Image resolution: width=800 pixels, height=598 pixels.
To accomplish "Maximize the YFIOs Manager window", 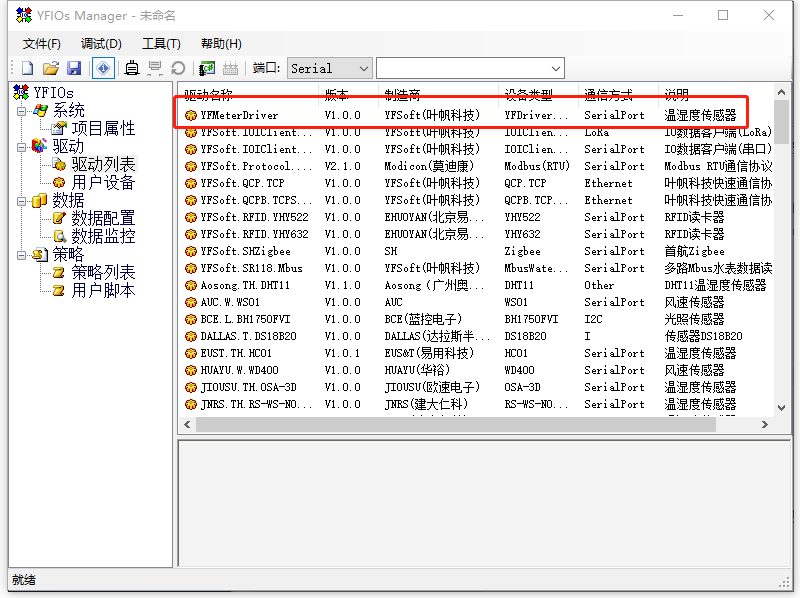I will coord(723,15).
